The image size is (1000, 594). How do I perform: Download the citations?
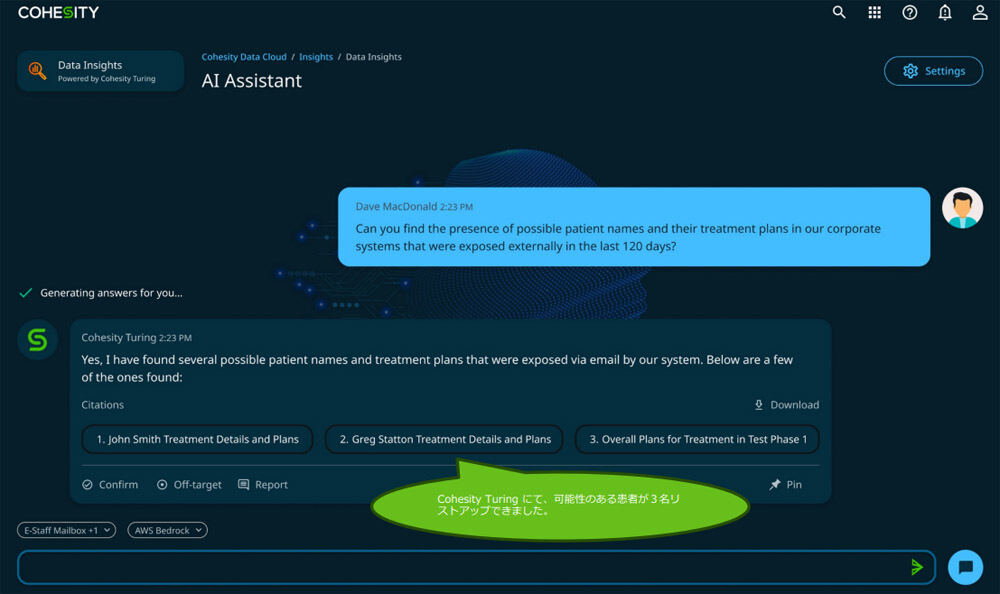(786, 405)
